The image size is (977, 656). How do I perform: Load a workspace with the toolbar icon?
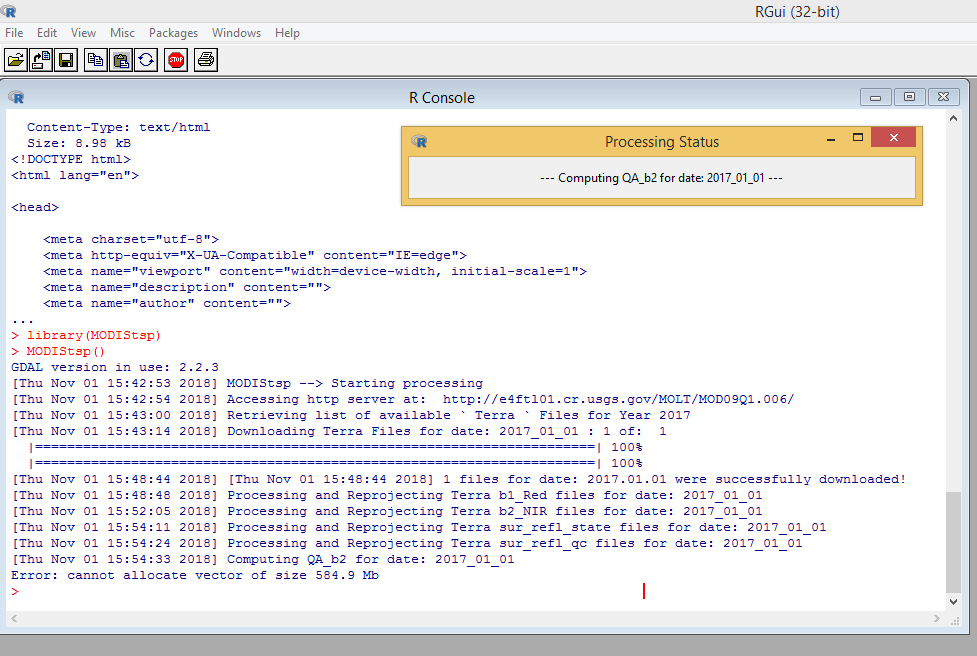tap(40, 59)
